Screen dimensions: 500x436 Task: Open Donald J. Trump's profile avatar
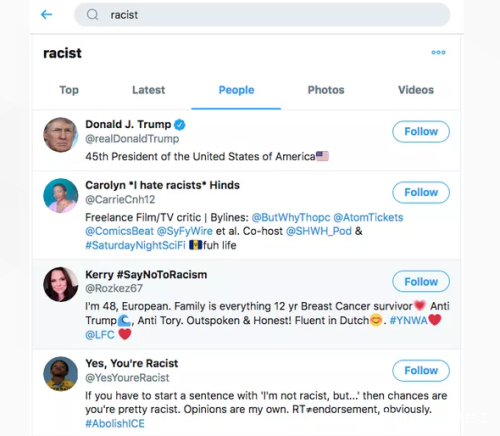pyautogui.click(x=61, y=135)
